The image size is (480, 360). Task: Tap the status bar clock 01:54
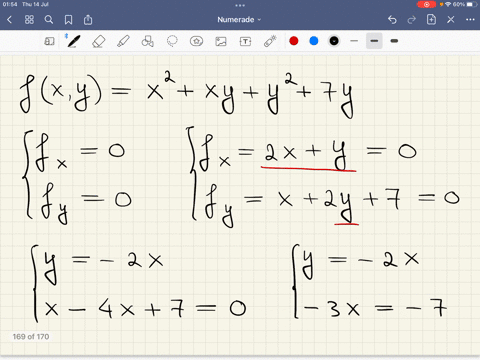(10, 4)
